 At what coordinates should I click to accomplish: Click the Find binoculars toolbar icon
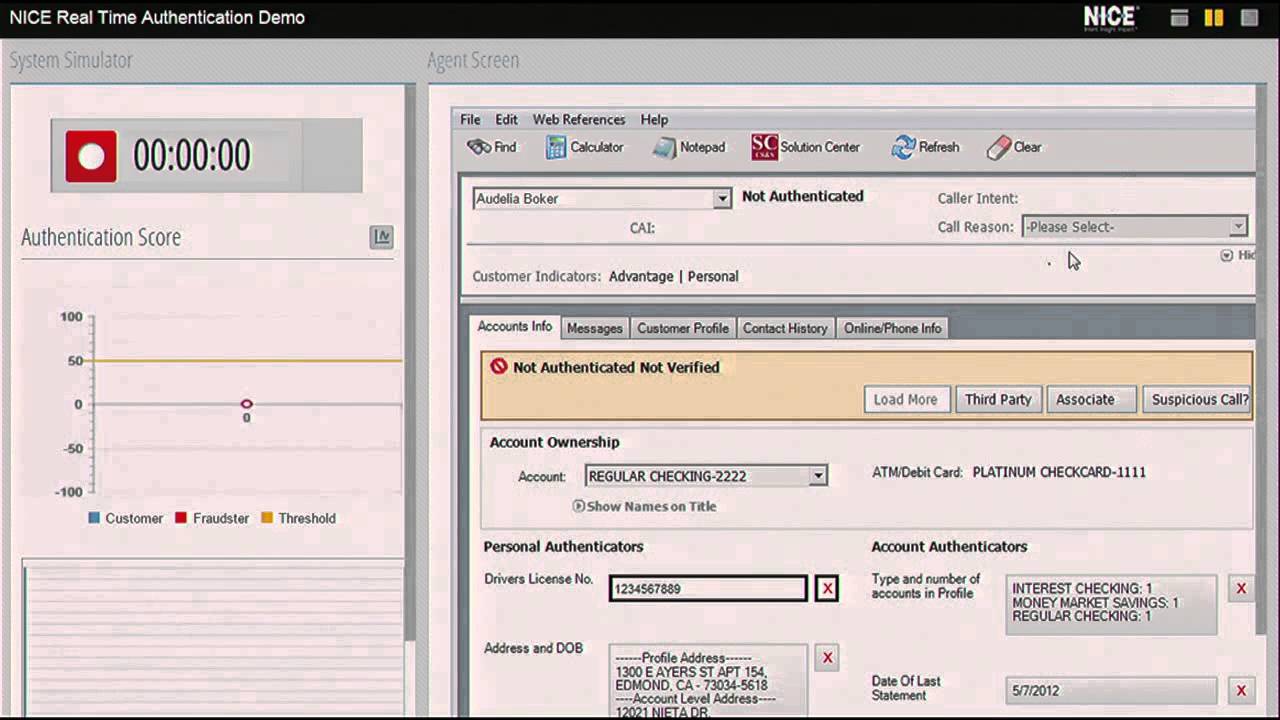(x=479, y=147)
